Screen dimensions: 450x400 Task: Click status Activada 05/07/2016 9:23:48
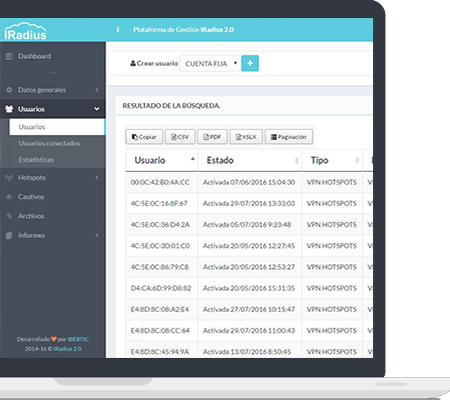[x=247, y=225]
